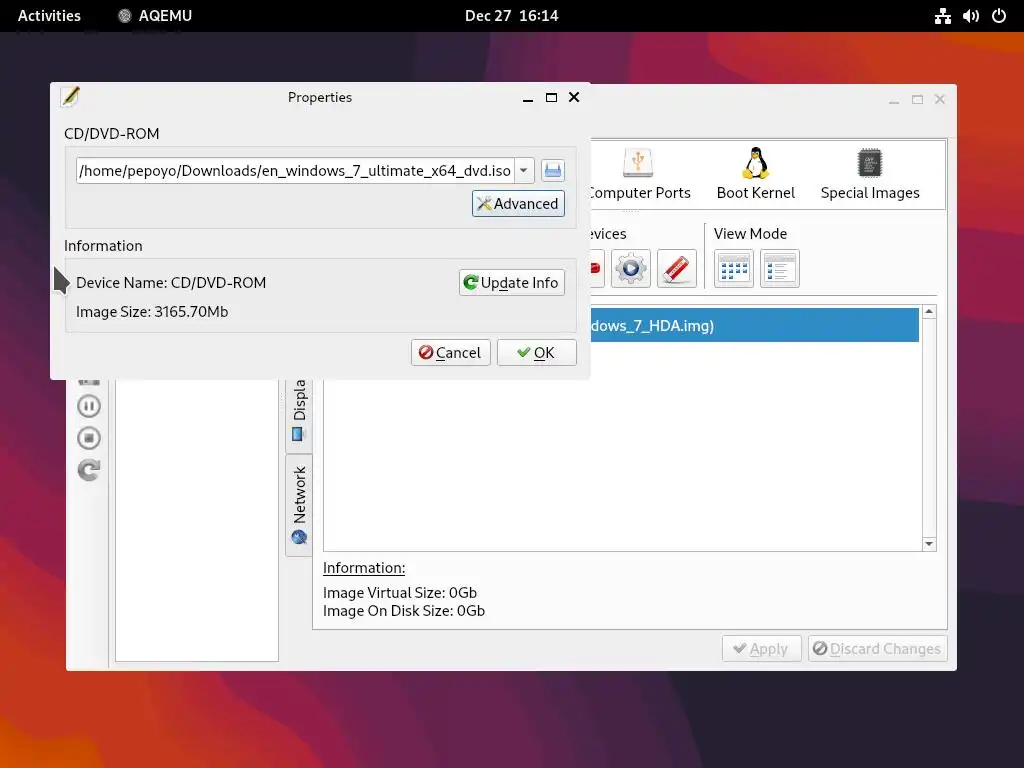Click the eraser format device icon
This screenshot has width=1024, height=768.
point(677,268)
